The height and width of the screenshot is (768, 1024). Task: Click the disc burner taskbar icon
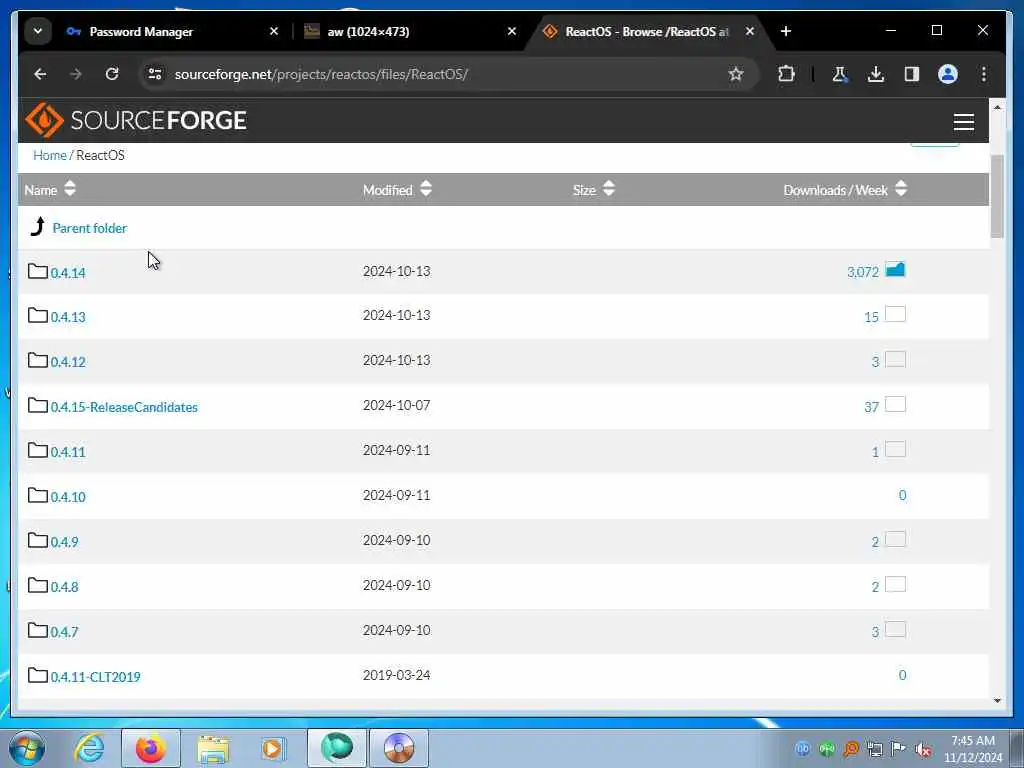point(399,748)
